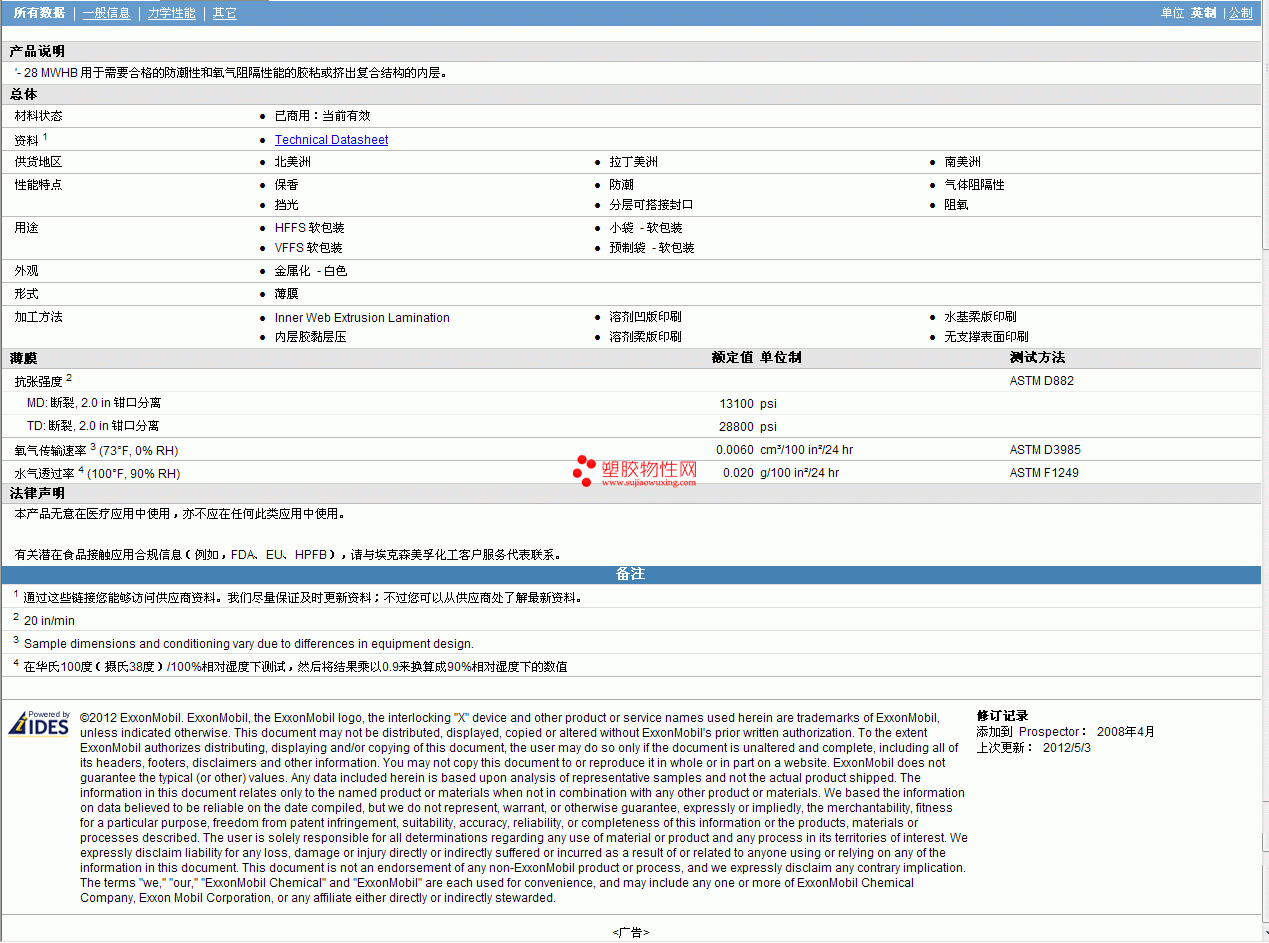Select the 已商用：当前有效 status text
1269x943 pixels.
click(322, 116)
